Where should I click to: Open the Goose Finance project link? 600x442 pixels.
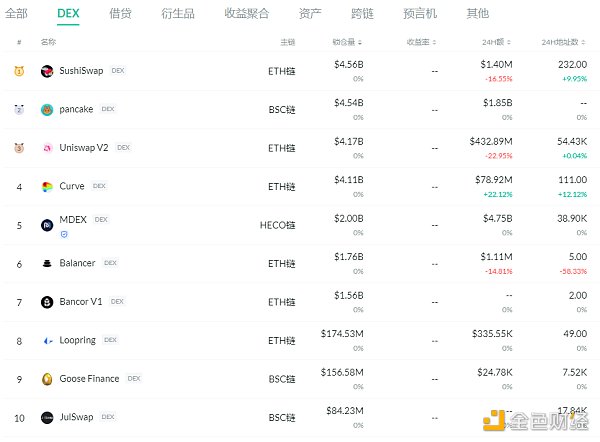tap(89, 379)
